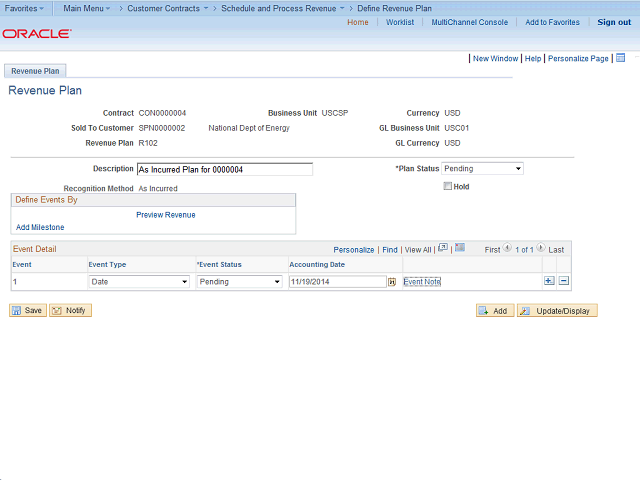Show previous row arrow next to First
640x480 pixels.
coord(507,248)
